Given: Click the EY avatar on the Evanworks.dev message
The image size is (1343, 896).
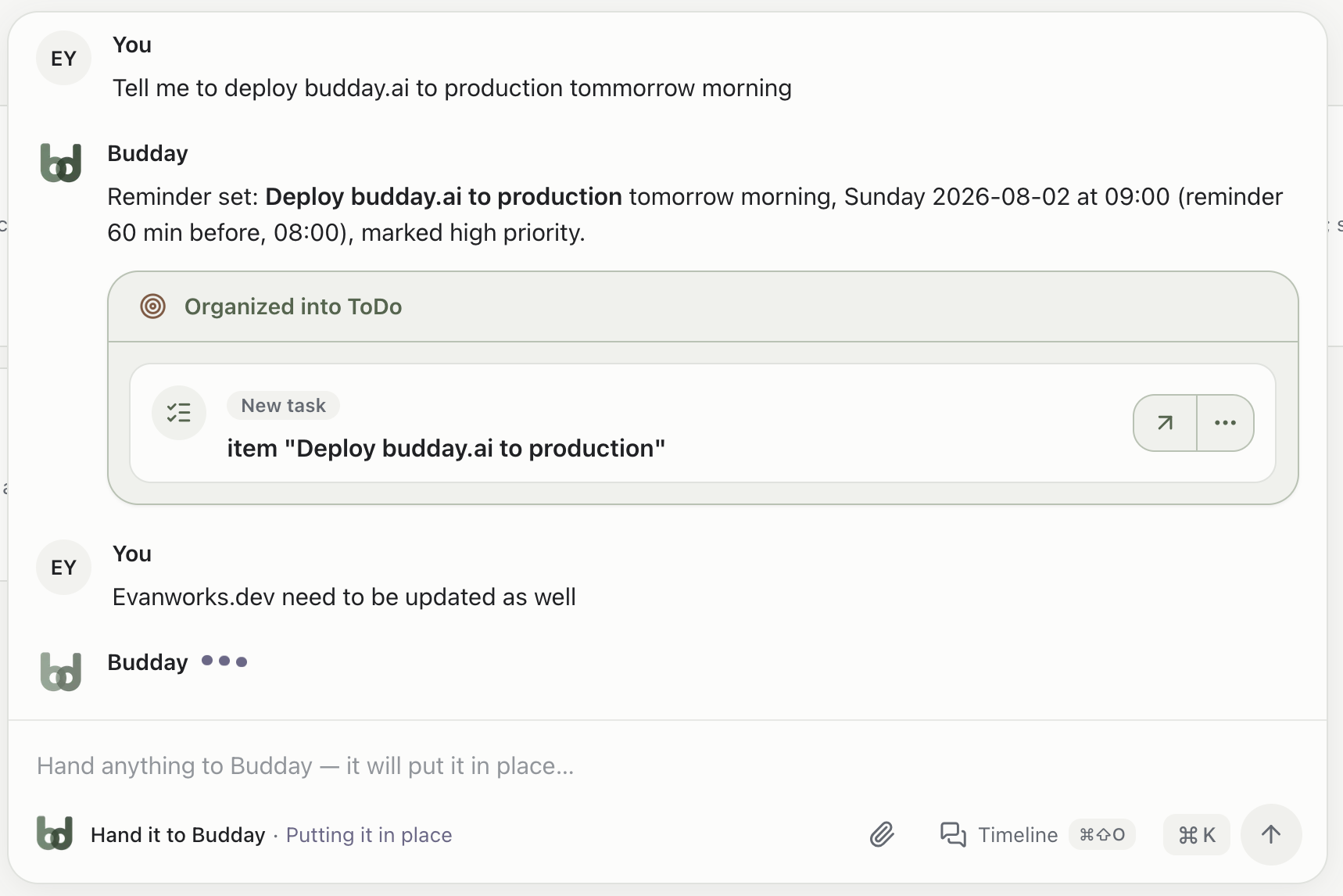Looking at the screenshot, I should (x=63, y=568).
